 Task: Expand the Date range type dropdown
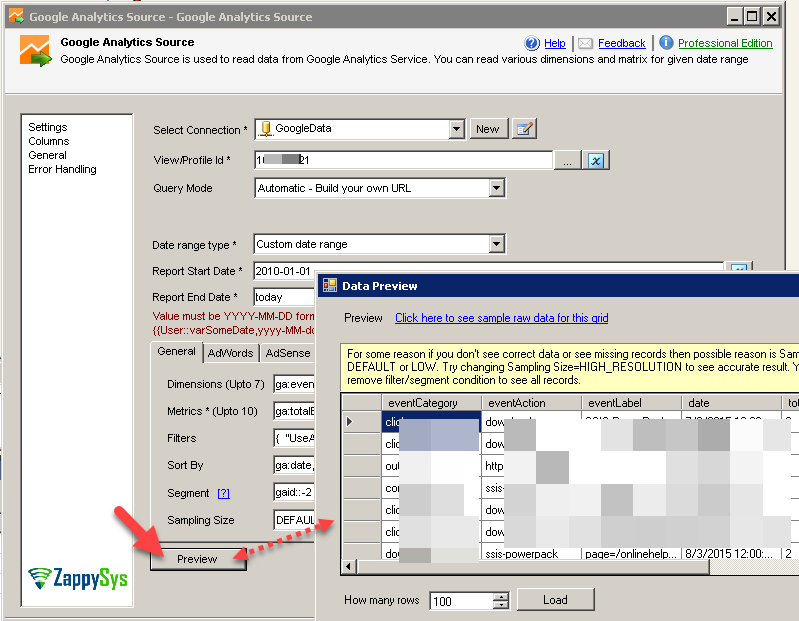[x=496, y=244]
